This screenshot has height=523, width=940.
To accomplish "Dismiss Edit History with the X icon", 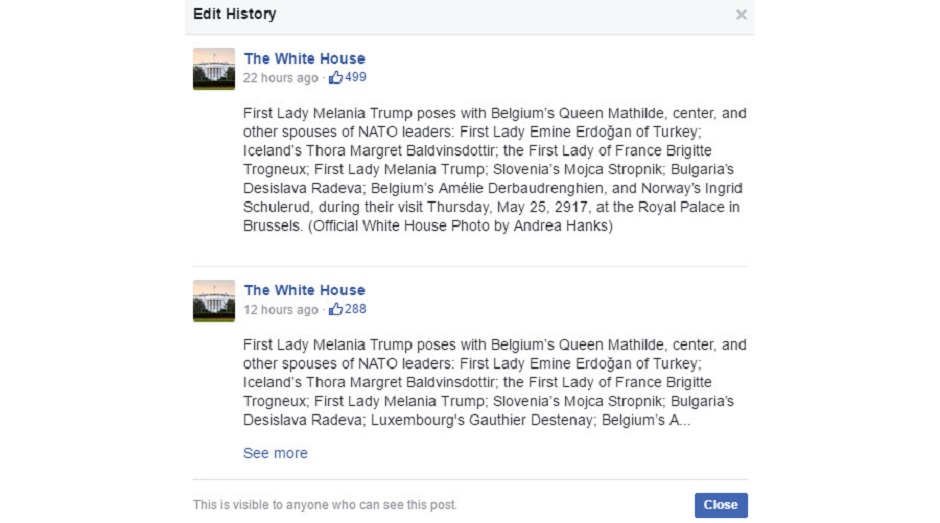I will point(741,14).
